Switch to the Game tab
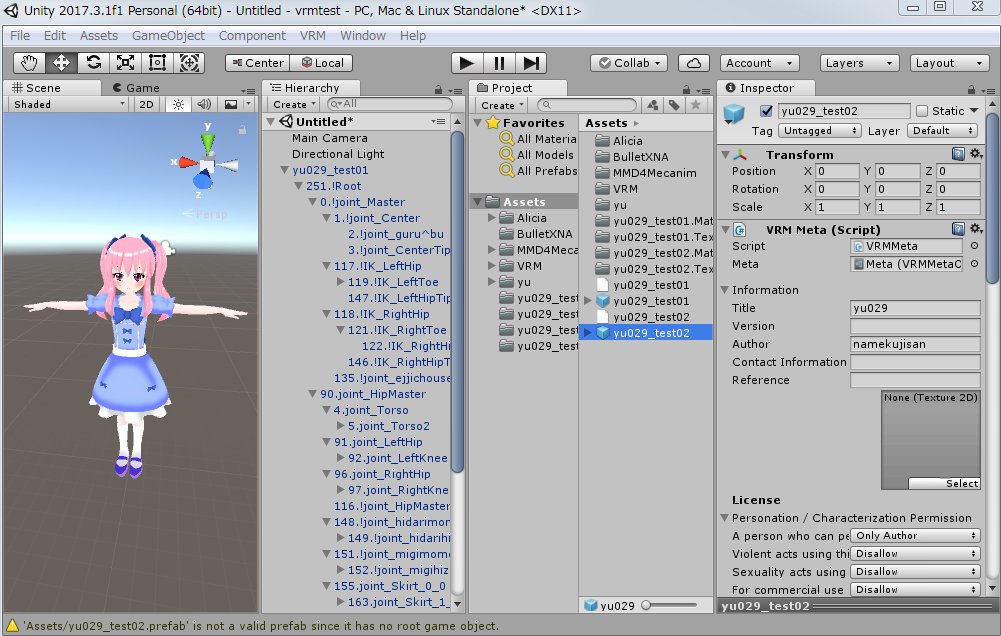The image size is (1001, 636). tap(135, 88)
